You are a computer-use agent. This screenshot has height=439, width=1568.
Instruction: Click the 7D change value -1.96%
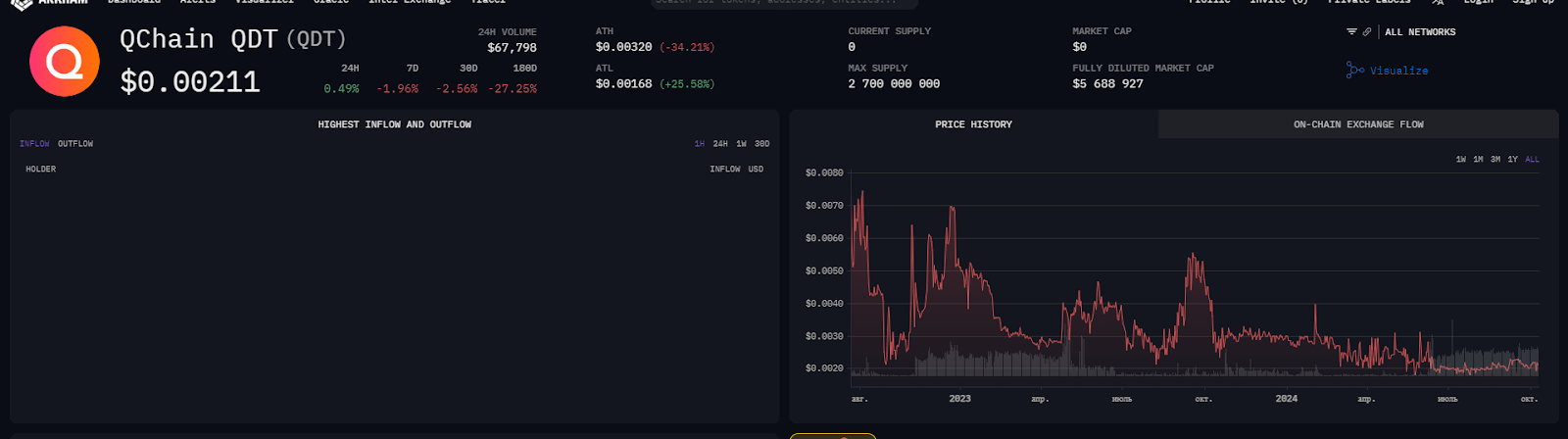398,89
